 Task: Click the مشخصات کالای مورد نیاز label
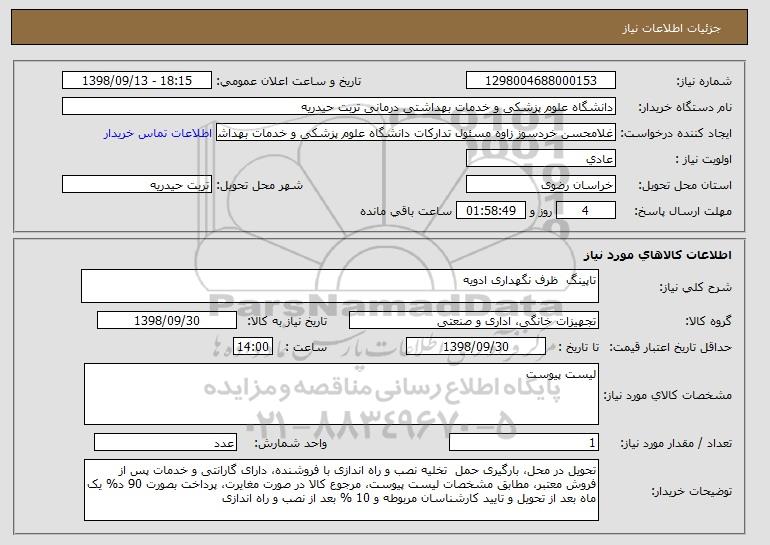[667, 395]
